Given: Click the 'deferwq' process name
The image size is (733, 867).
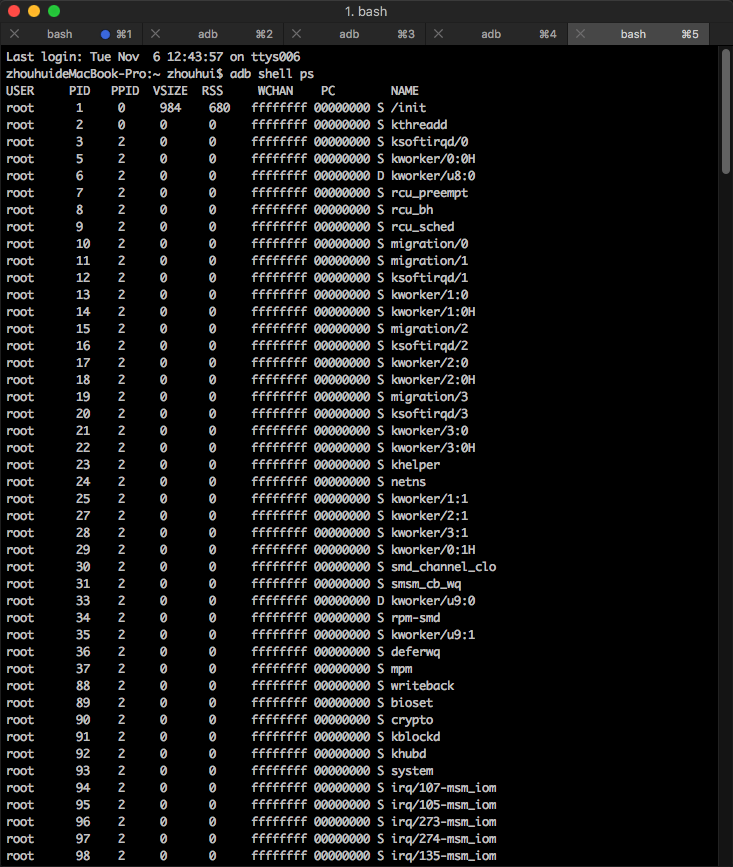Looking at the screenshot, I should click(x=416, y=652).
